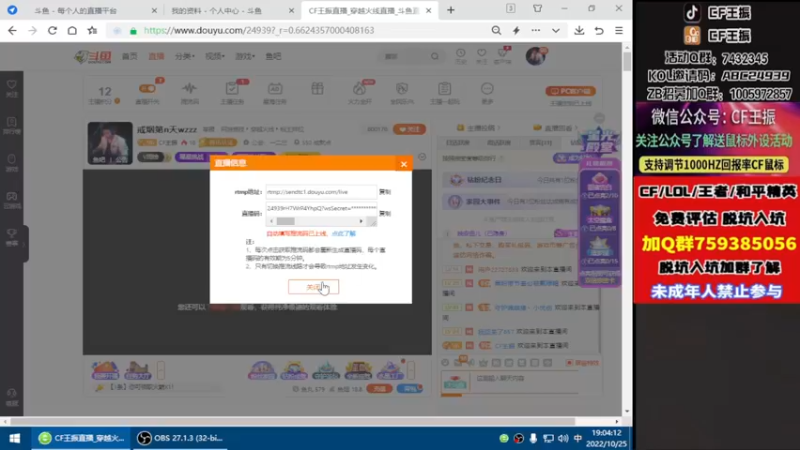The width and height of the screenshot is (800, 450).
Task: Click the page vertical scrollbar thumb
Action: pos(627,62)
